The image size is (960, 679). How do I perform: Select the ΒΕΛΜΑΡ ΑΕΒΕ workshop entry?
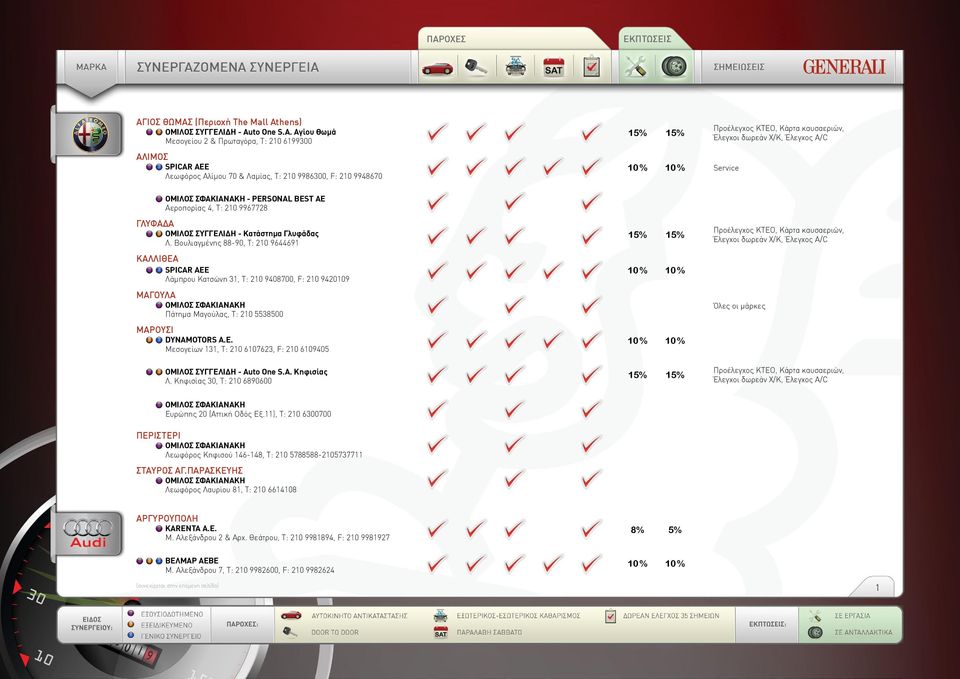pyautogui.click(x=192, y=560)
